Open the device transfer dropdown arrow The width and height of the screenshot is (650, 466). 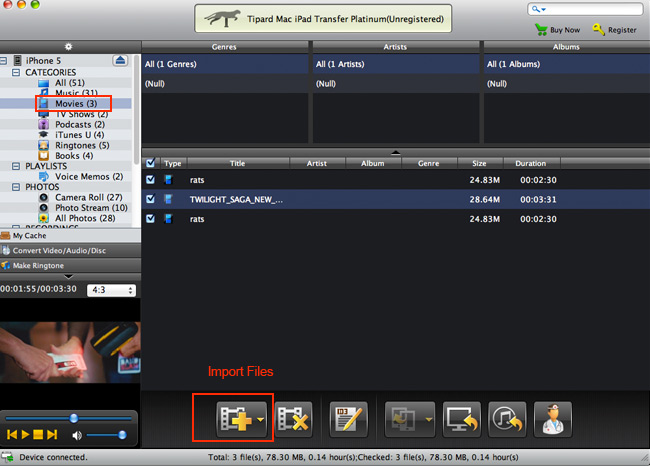(429, 420)
